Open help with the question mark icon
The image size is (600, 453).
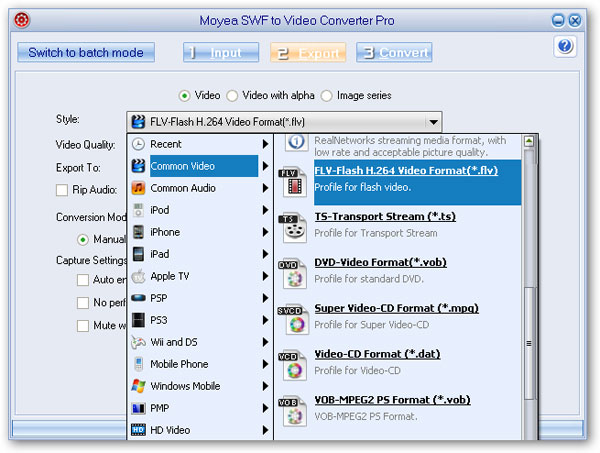pos(565,46)
